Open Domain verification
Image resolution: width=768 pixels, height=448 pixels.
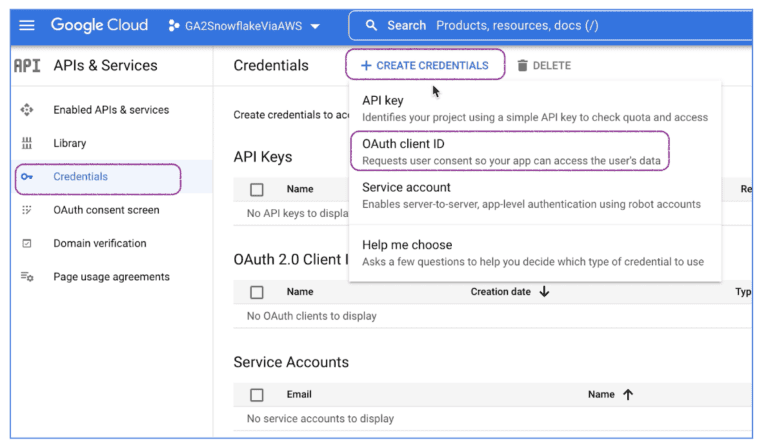[100, 243]
